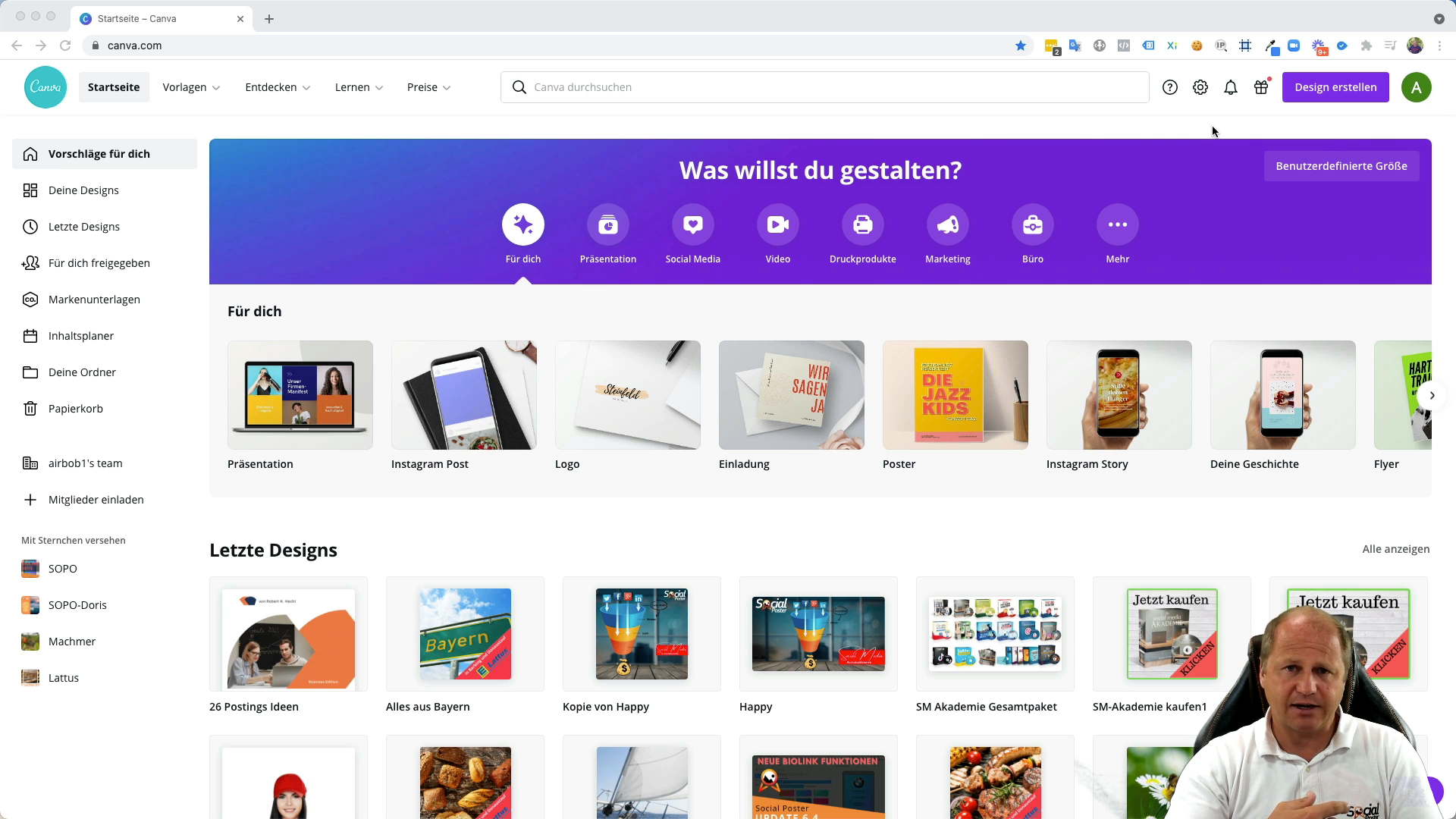1456x819 pixels.
Task: Open the Poster template thumbnail
Action: pos(955,395)
